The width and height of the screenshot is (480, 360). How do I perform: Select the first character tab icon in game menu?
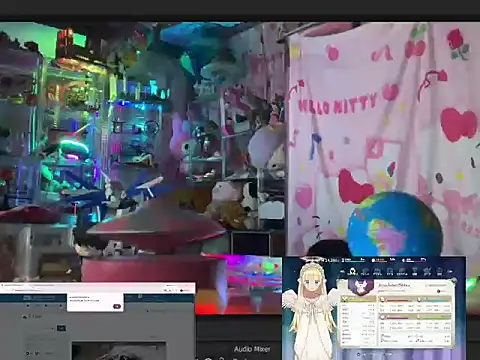click(x=352, y=272)
